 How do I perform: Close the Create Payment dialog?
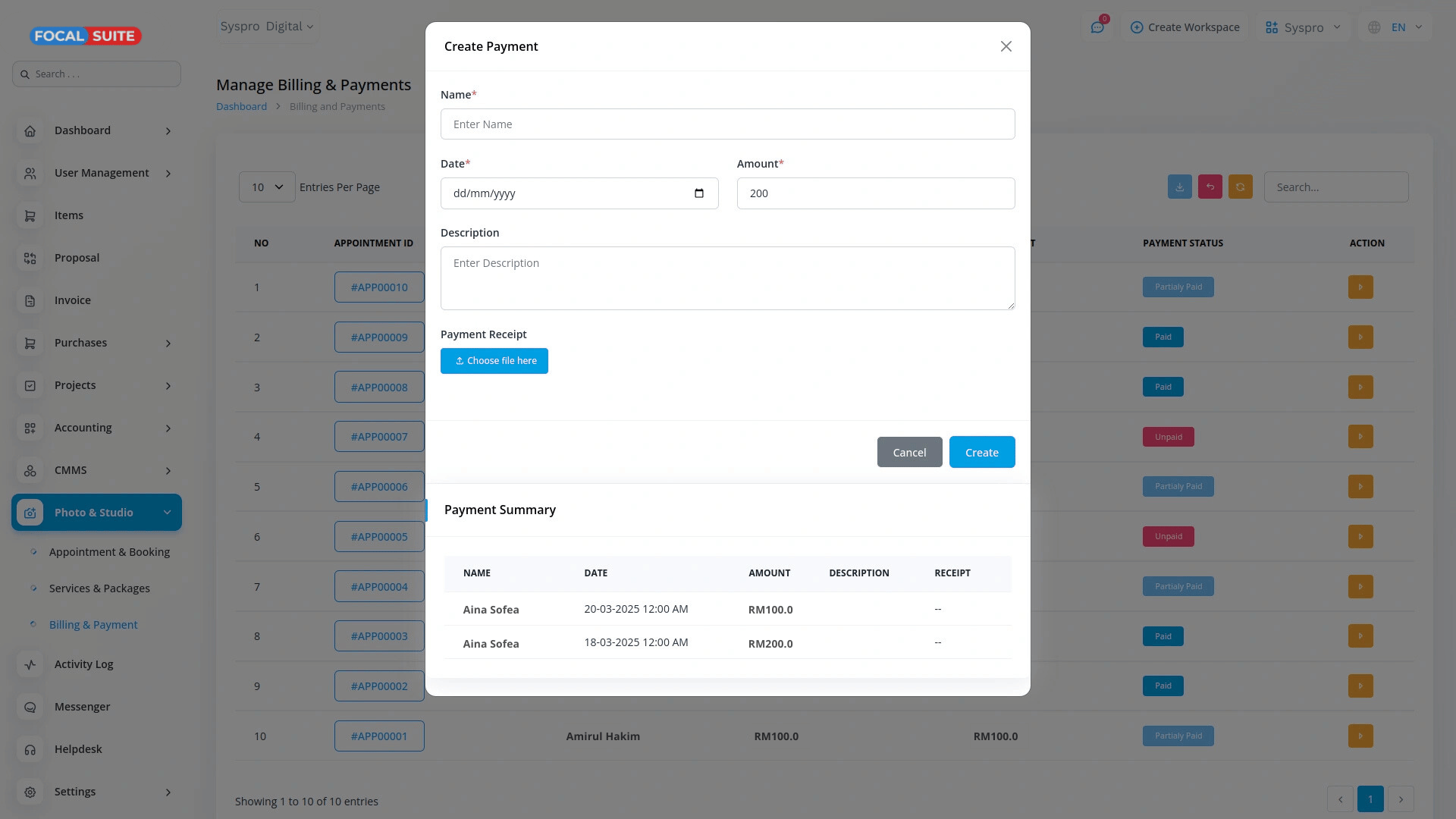point(1006,46)
